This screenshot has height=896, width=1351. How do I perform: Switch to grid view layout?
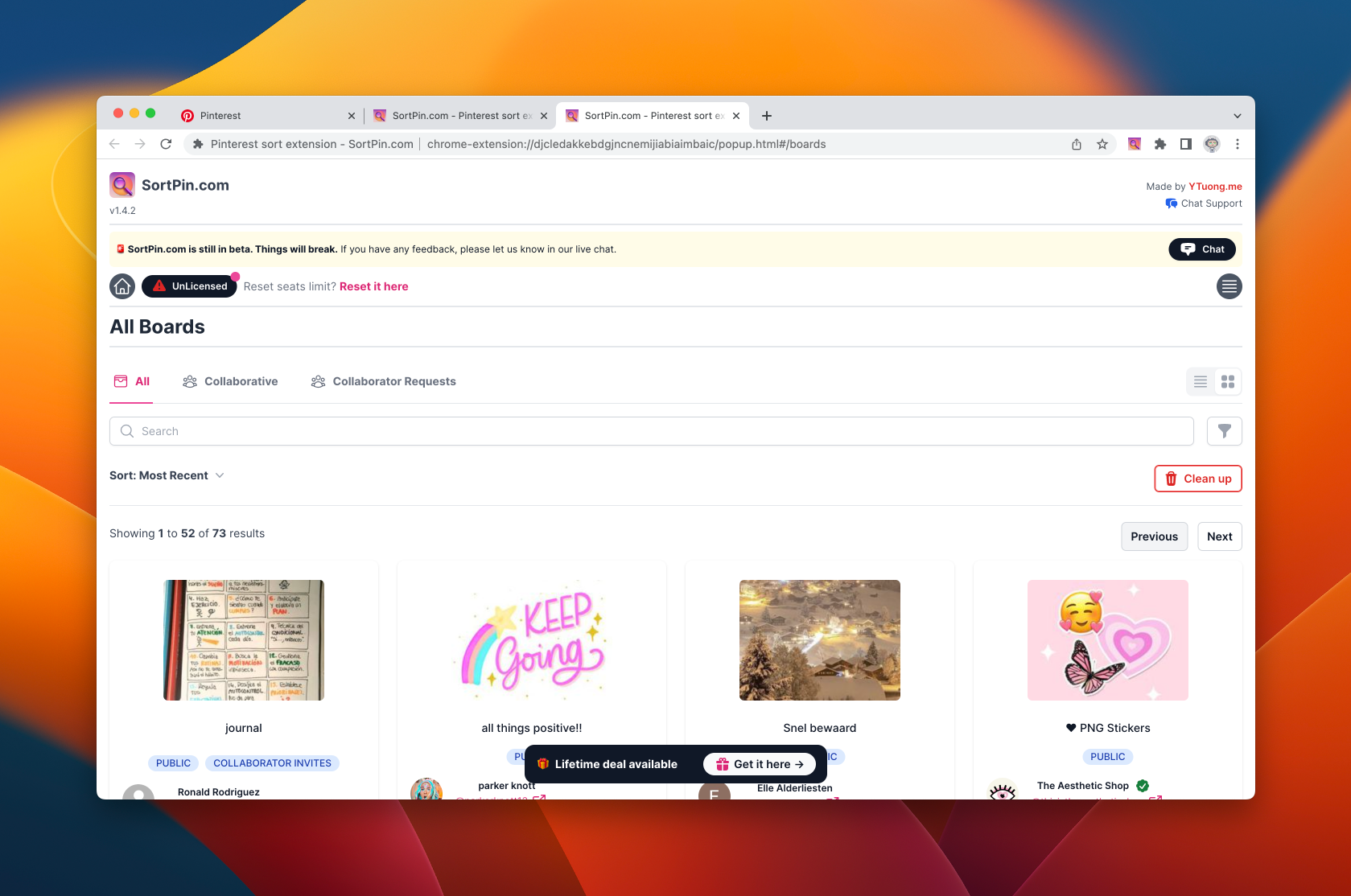coord(1228,381)
